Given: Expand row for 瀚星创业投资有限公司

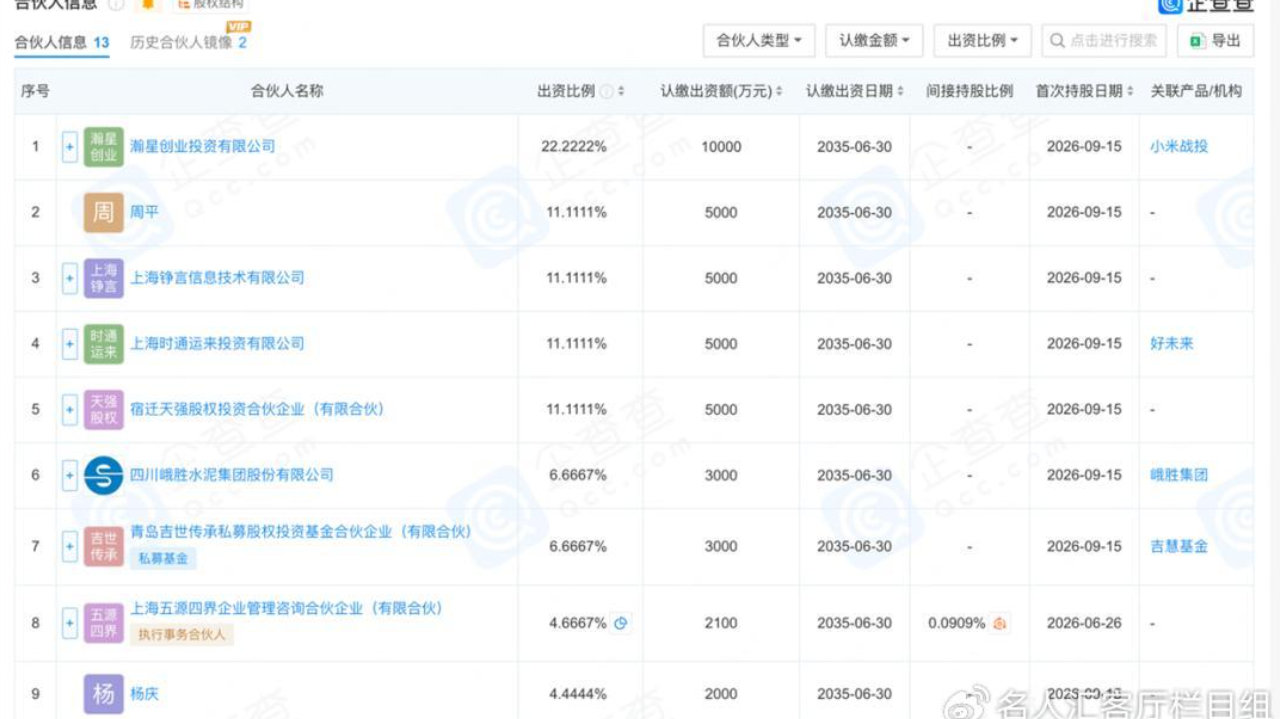Looking at the screenshot, I should point(70,147).
